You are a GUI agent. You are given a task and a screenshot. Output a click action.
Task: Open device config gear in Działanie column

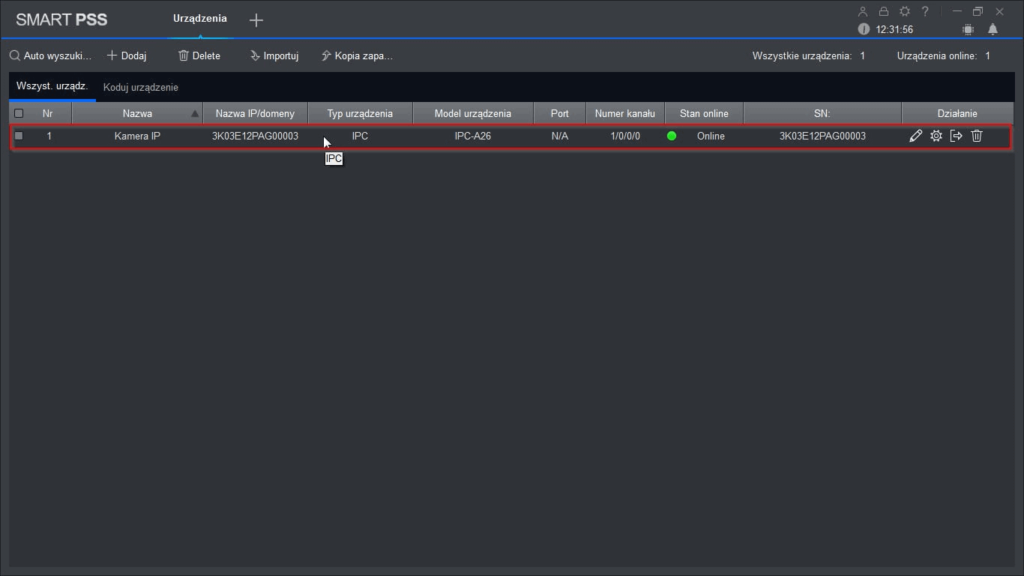point(936,136)
